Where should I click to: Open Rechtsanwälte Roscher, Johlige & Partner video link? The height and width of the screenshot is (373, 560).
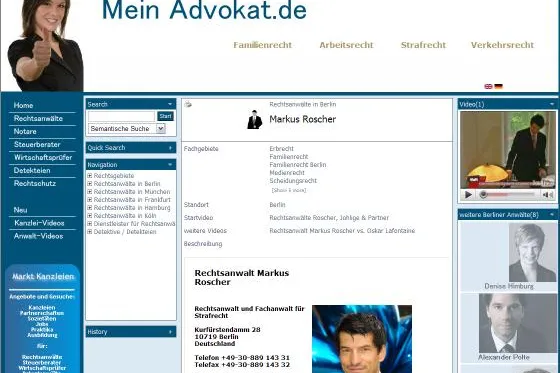[329, 218]
